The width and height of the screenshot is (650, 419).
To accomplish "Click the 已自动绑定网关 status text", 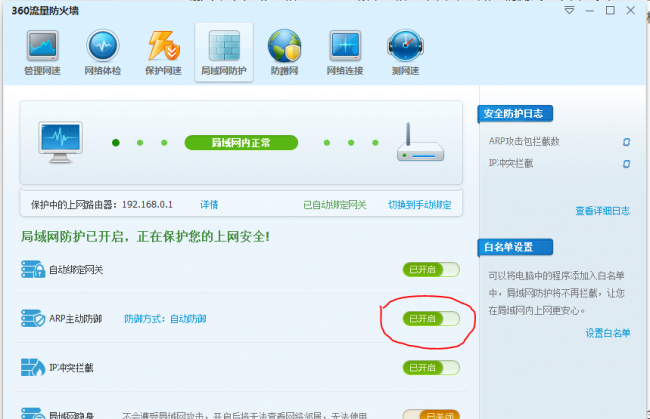I will pos(335,205).
